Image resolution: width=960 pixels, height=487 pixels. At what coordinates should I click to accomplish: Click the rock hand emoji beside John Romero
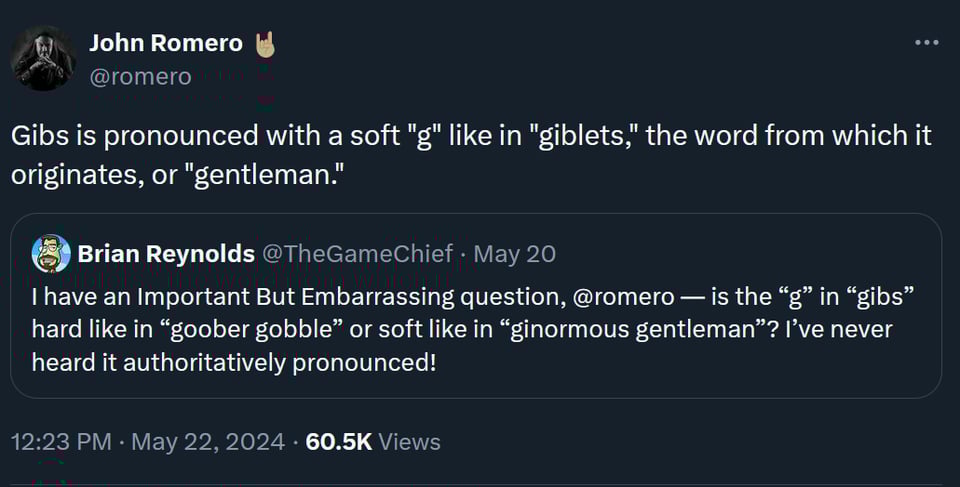264,44
